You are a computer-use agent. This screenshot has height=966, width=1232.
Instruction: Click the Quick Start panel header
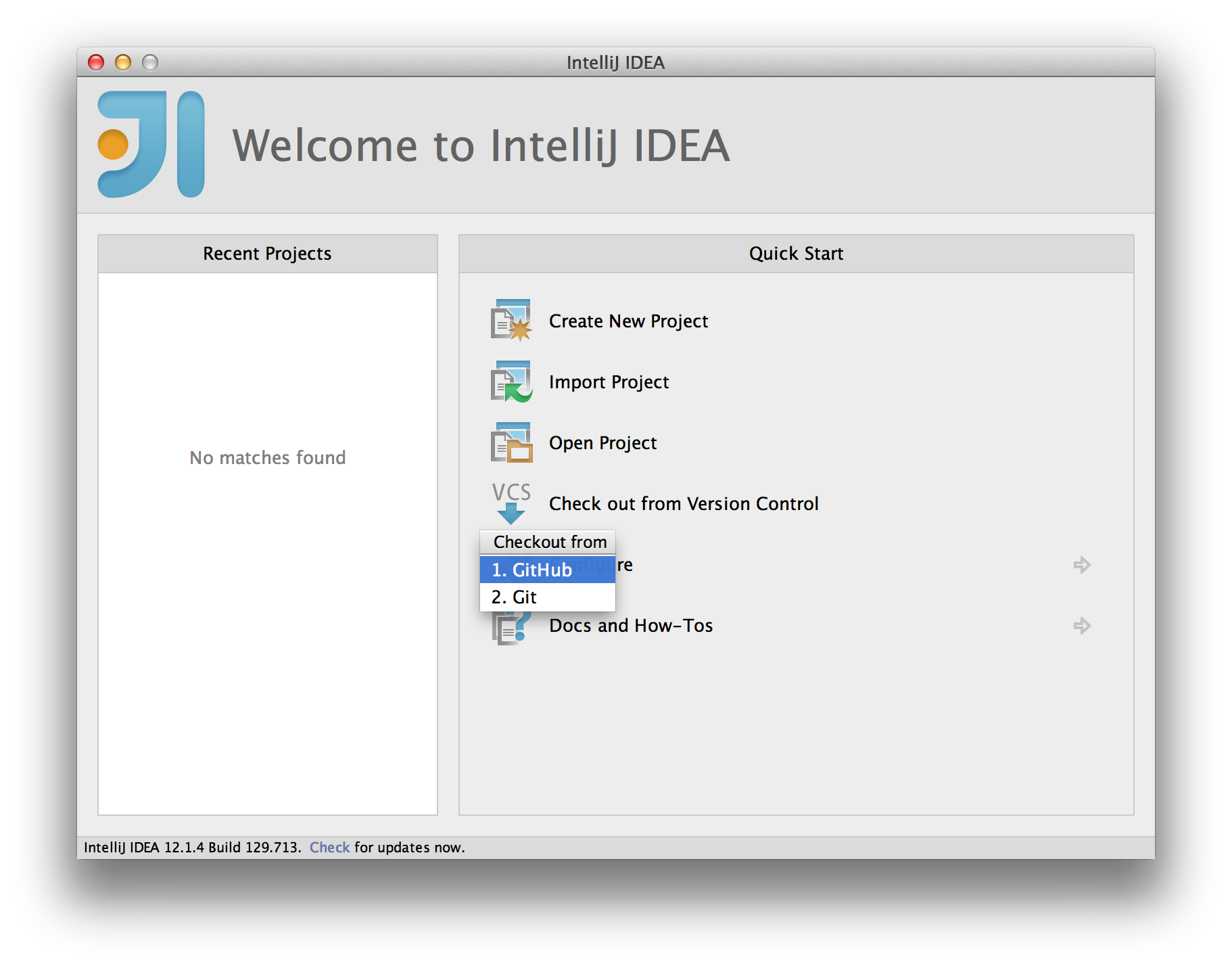796,254
